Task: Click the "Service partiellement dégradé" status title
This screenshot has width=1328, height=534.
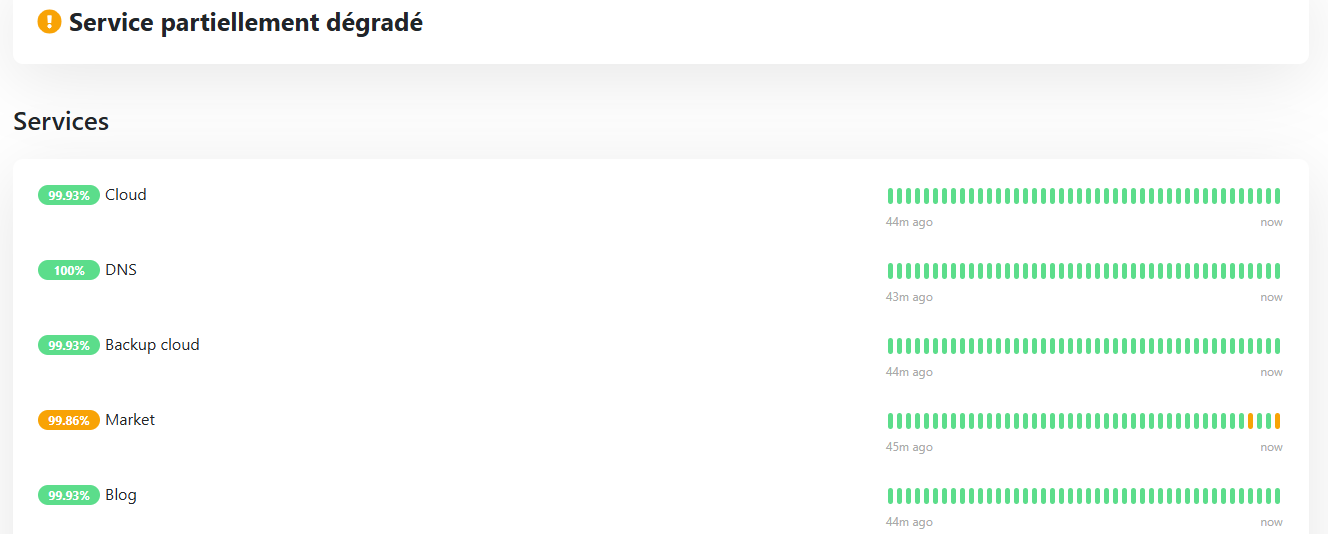Action: (x=246, y=22)
